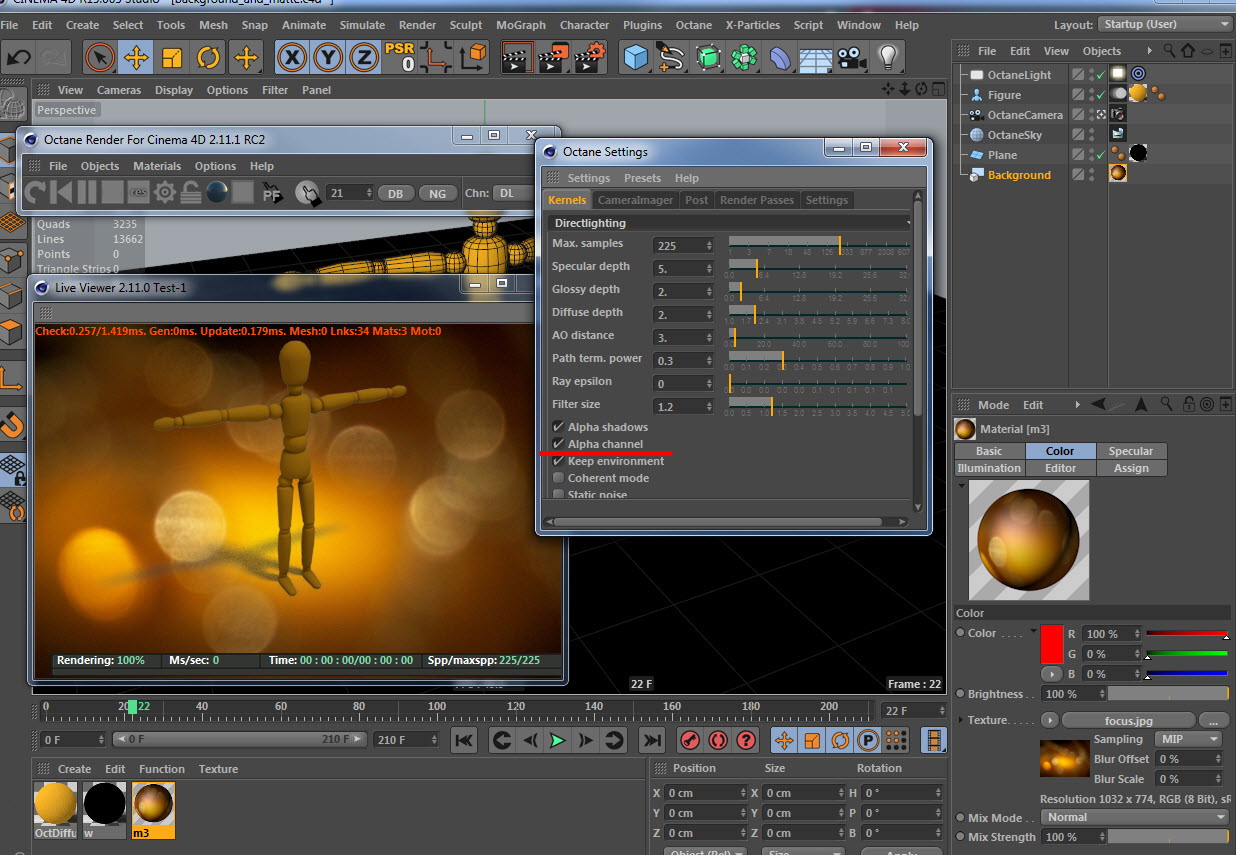The height and width of the screenshot is (855, 1236).
Task: Click the red Color swatch
Action: tap(1053, 643)
